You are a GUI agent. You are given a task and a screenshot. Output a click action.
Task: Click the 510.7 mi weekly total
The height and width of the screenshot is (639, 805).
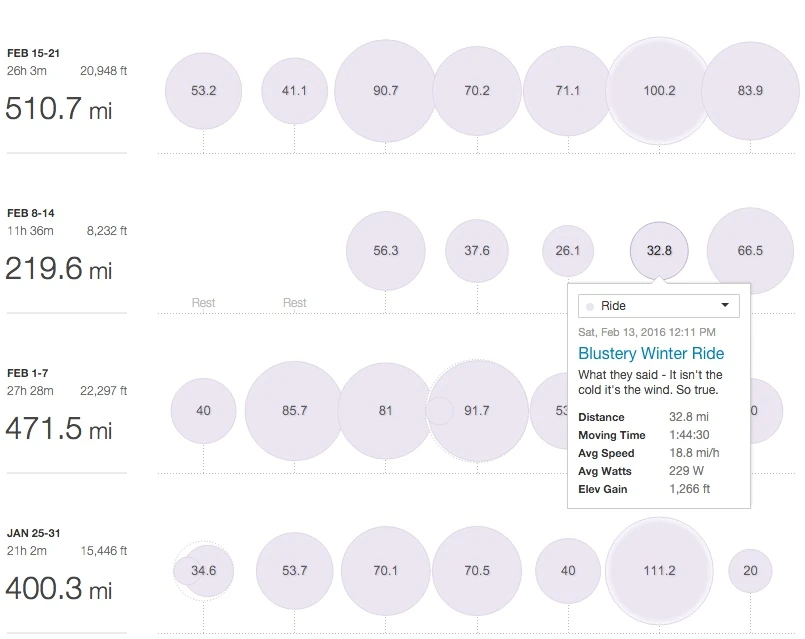tap(59, 107)
